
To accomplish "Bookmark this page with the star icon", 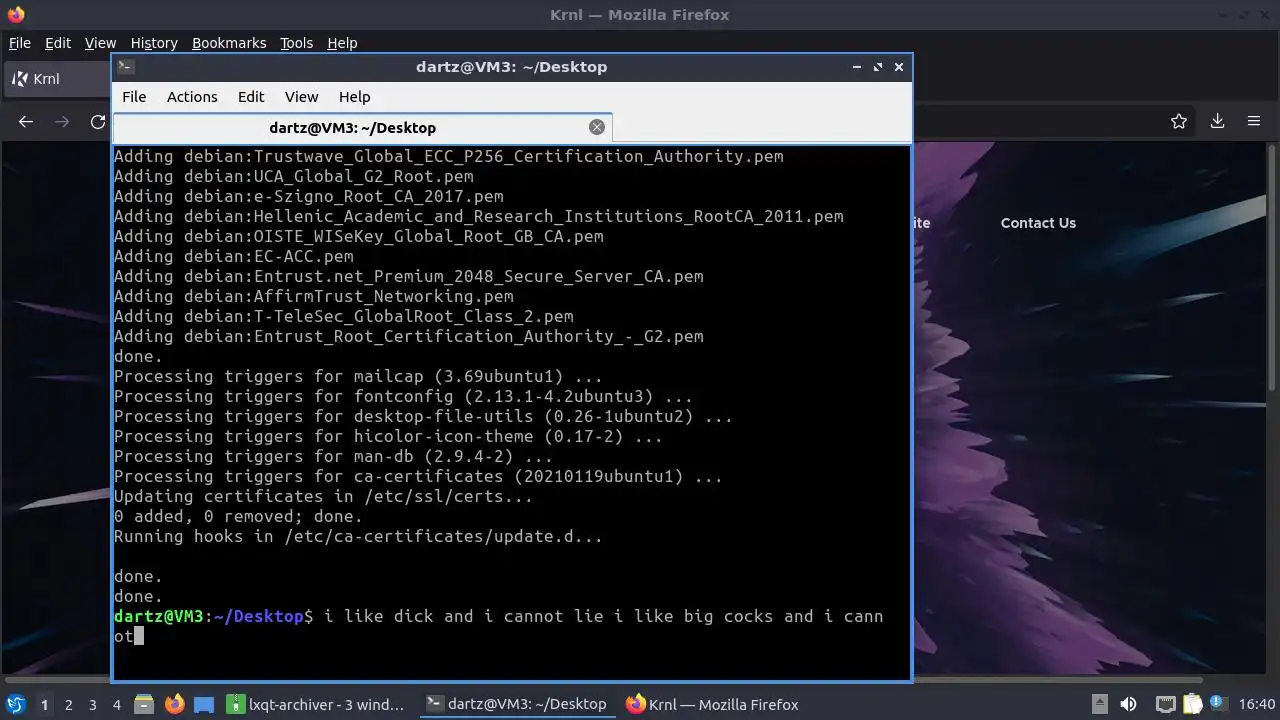I will pyautogui.click(x=1179, y=121).
